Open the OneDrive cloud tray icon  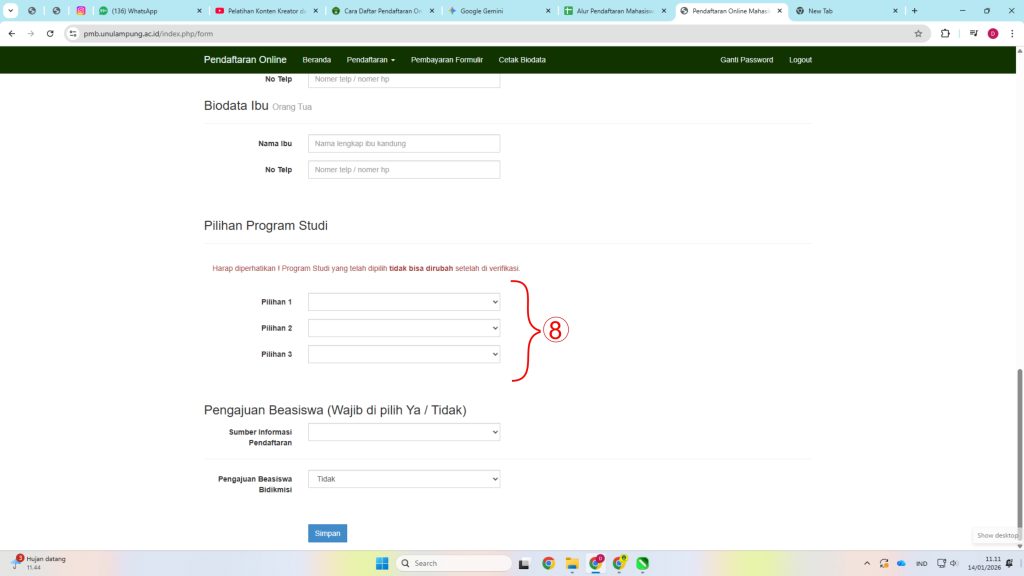click(x=901, y=563)
